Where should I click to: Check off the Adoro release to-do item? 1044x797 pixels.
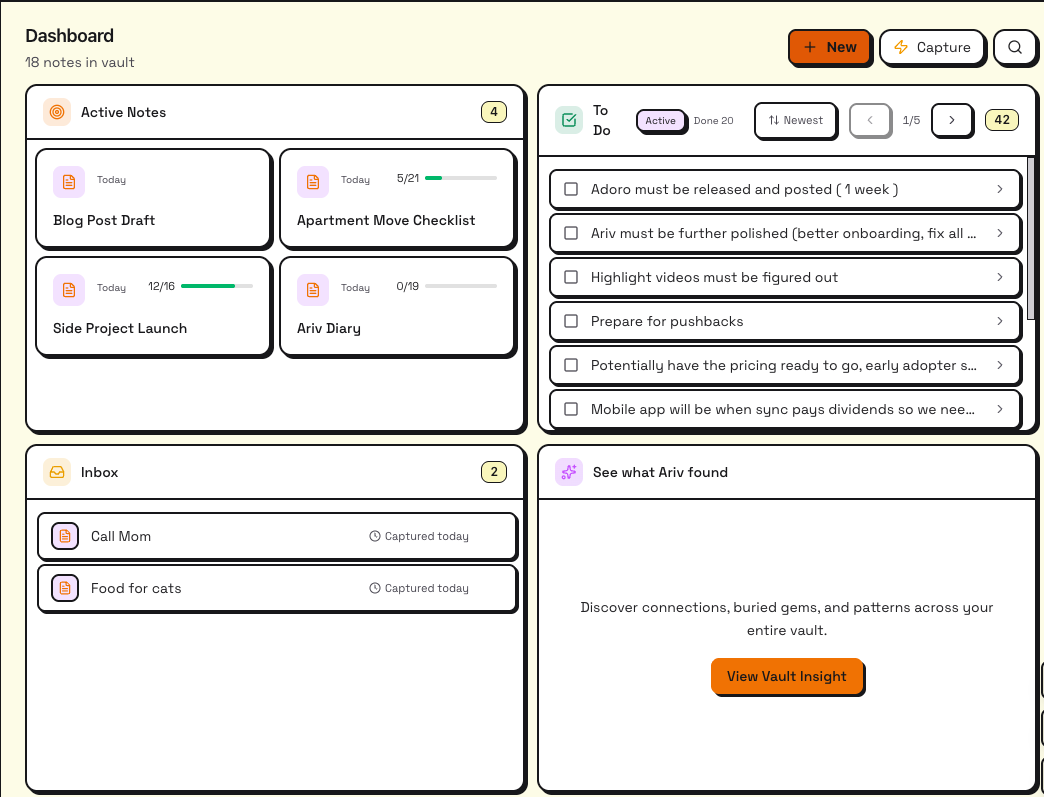click(x=571, y=189)
